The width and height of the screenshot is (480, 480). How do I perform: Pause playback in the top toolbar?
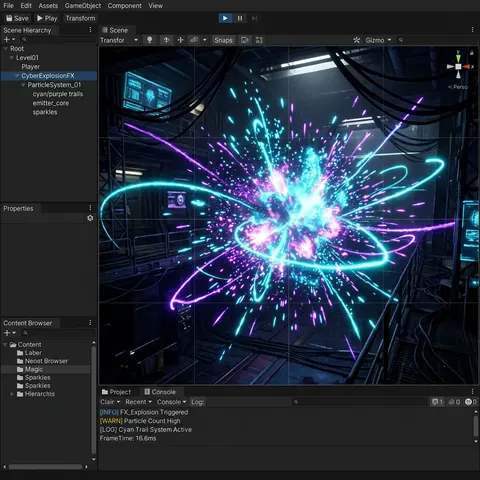coord(240,18)
